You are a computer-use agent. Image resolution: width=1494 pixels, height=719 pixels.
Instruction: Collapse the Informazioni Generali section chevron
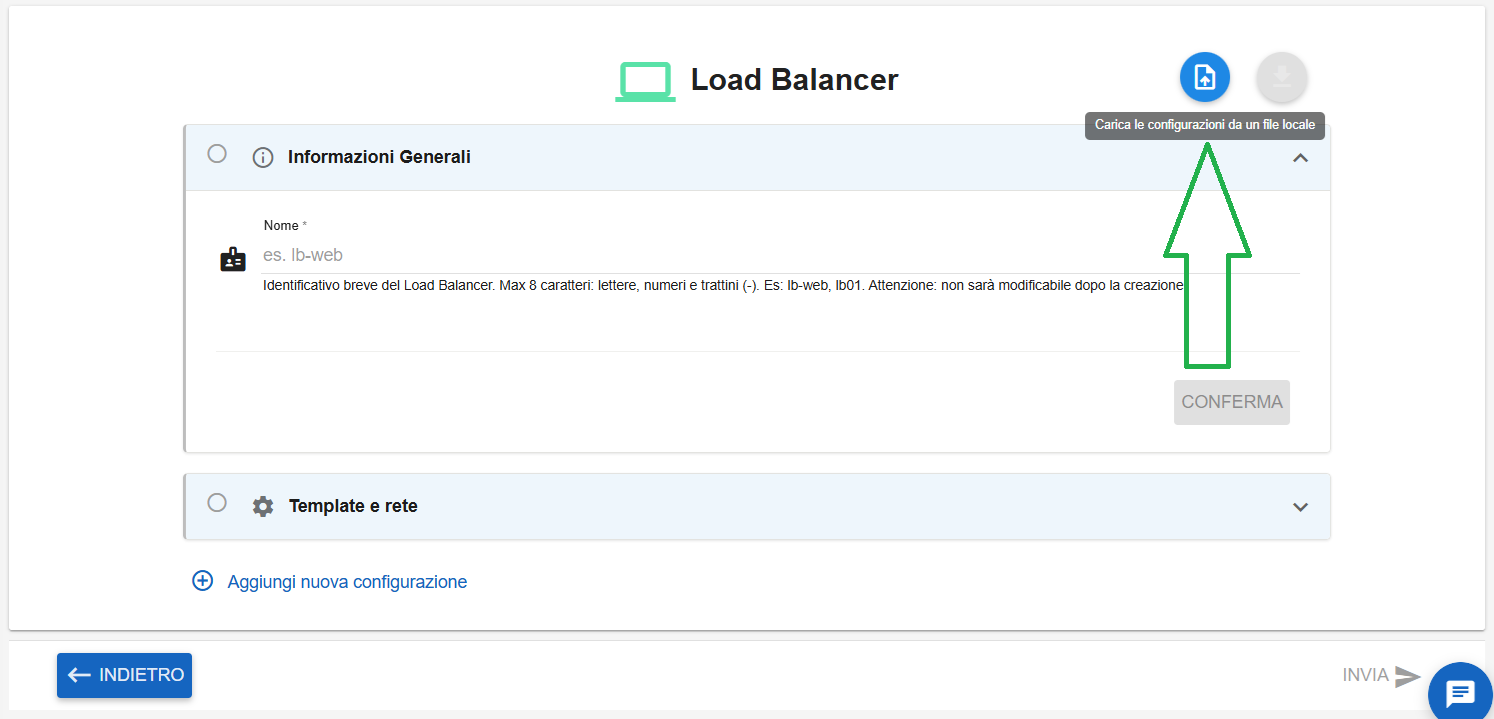tap(1300, 157)
